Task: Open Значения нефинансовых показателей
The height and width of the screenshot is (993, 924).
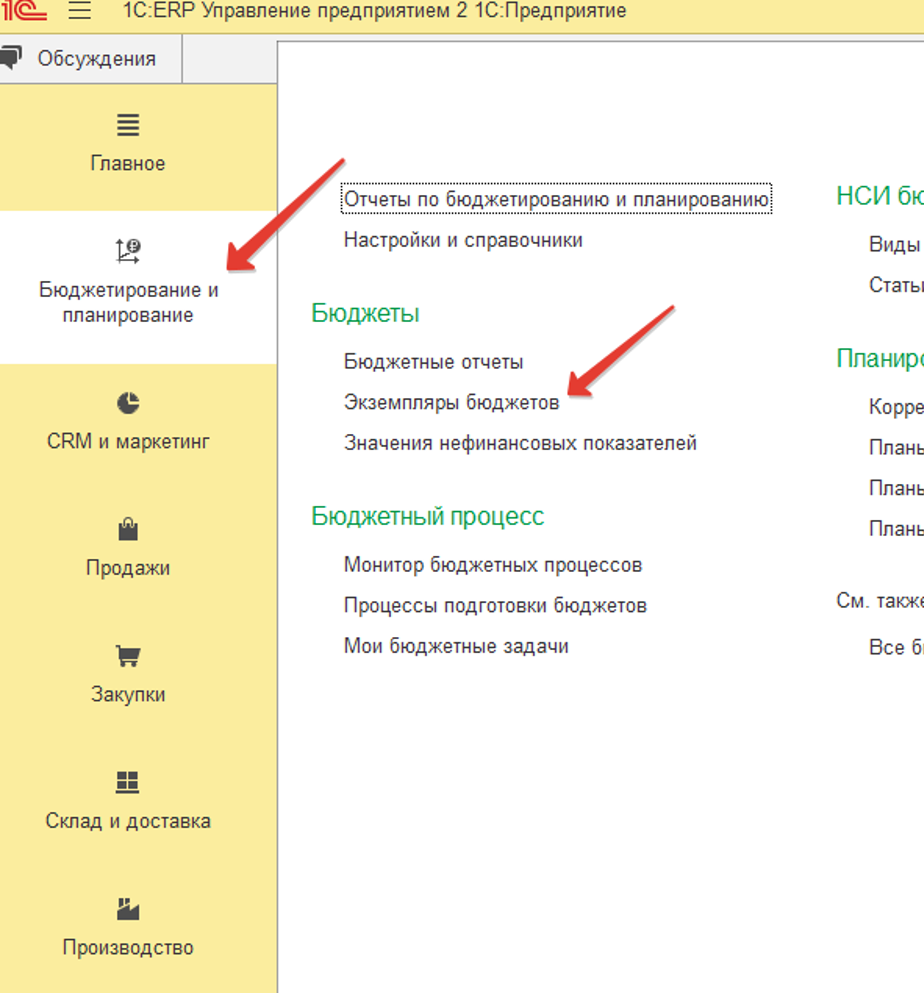Action: tap(520, 443)
